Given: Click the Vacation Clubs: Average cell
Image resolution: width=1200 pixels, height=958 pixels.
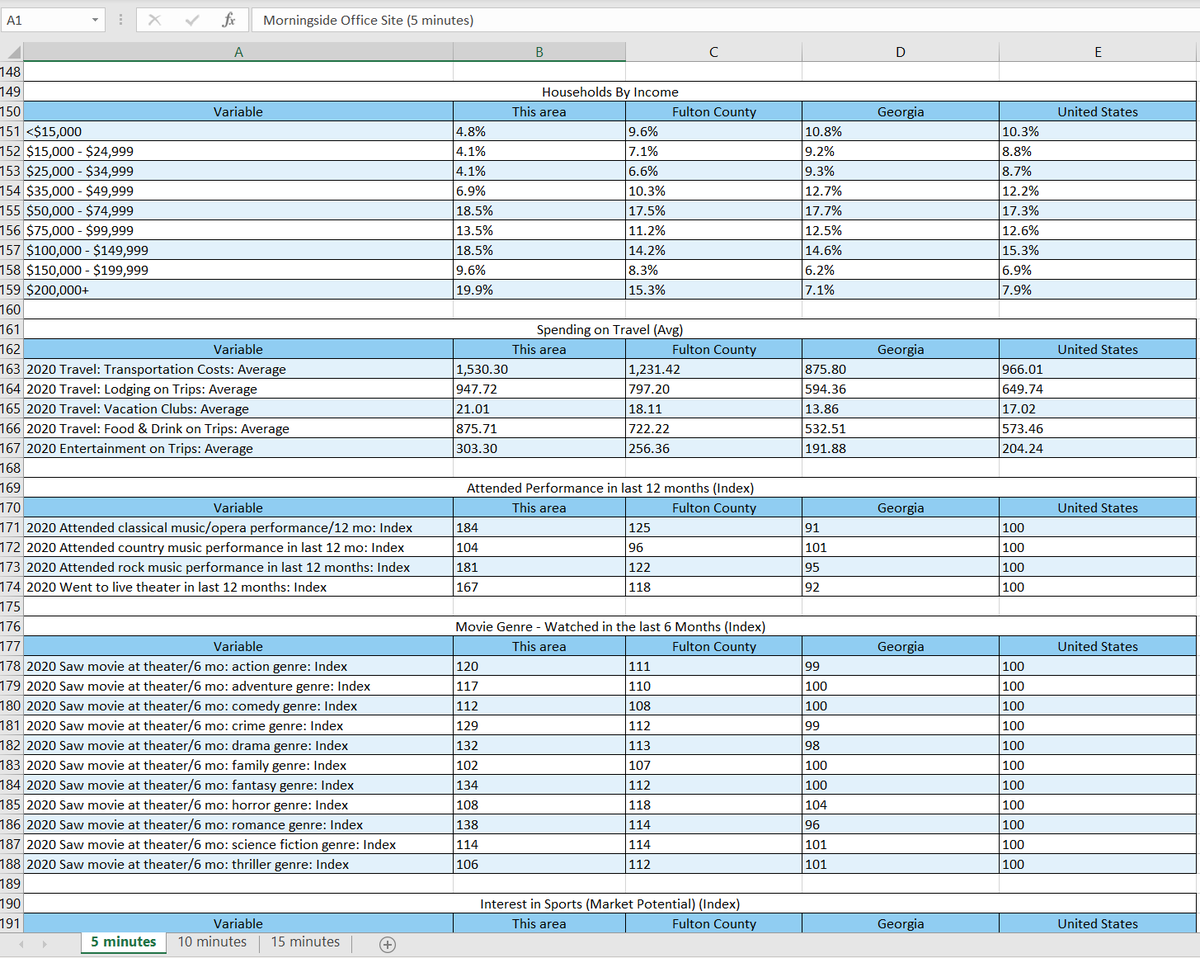Looking at the screenshot, I should click(238, 409).
